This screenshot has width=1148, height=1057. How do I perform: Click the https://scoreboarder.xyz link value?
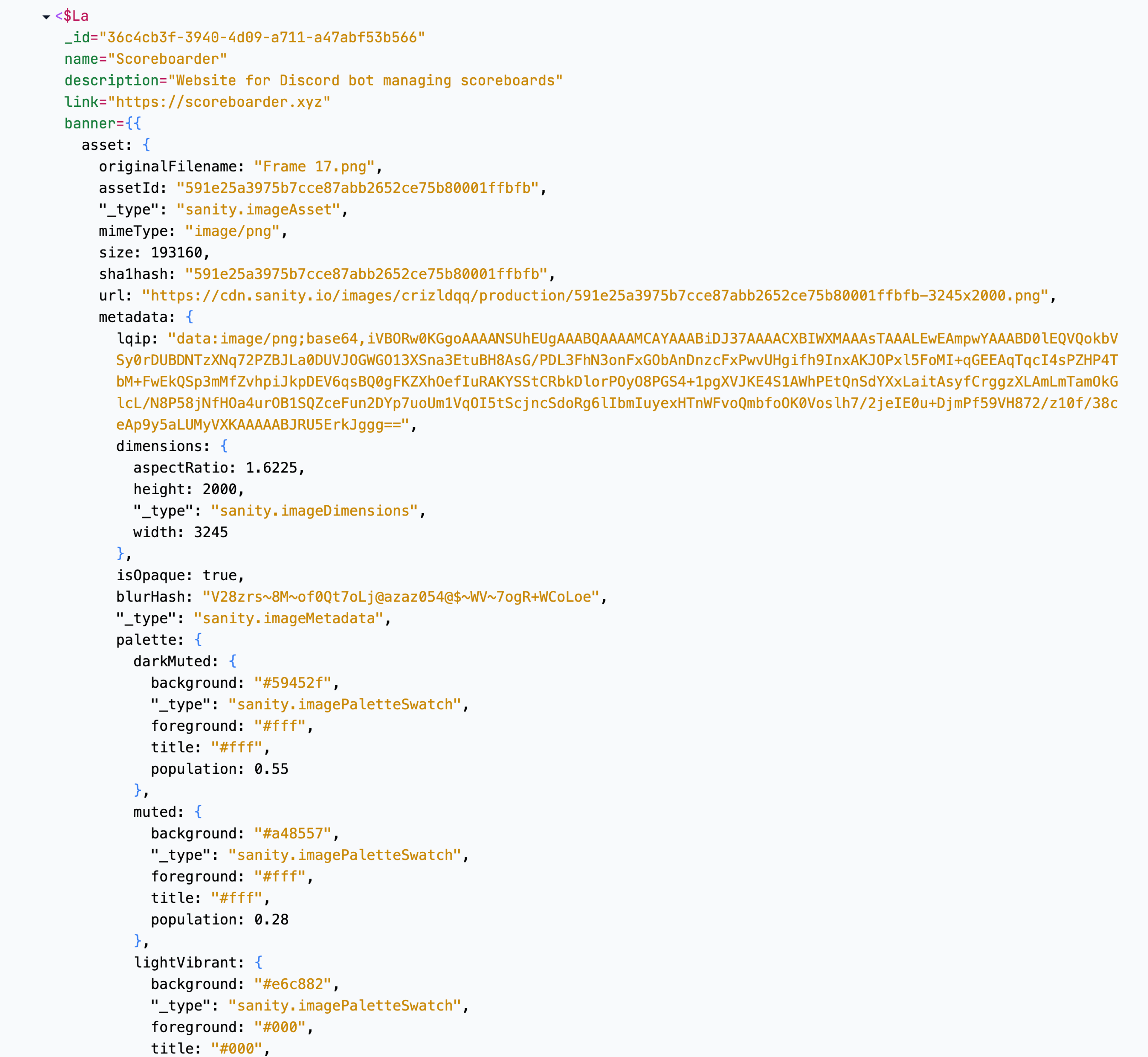click(219, 102)
